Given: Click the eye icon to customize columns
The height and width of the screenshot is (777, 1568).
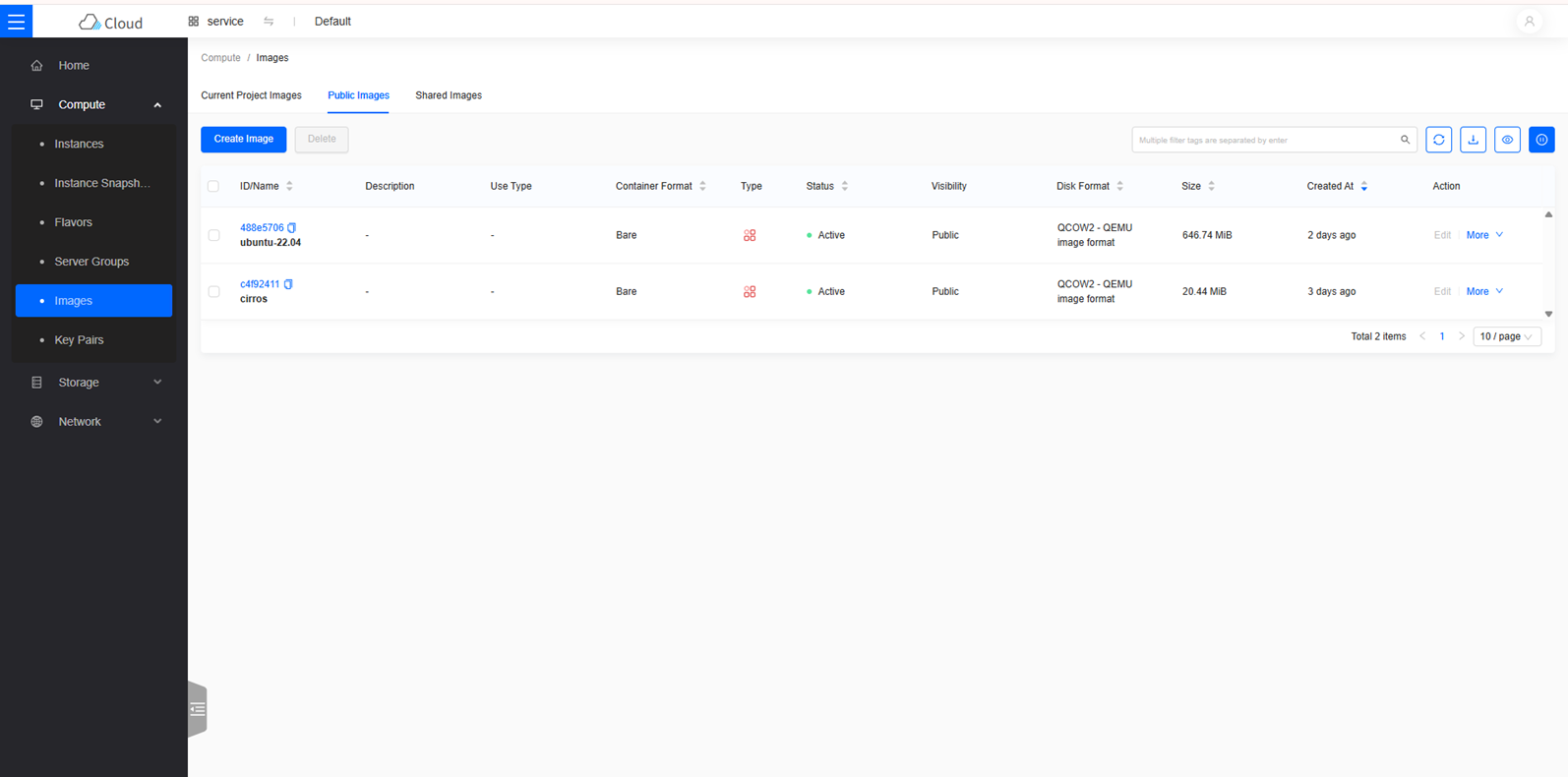Looking at the screenshot, I should tap(1507, 140).
